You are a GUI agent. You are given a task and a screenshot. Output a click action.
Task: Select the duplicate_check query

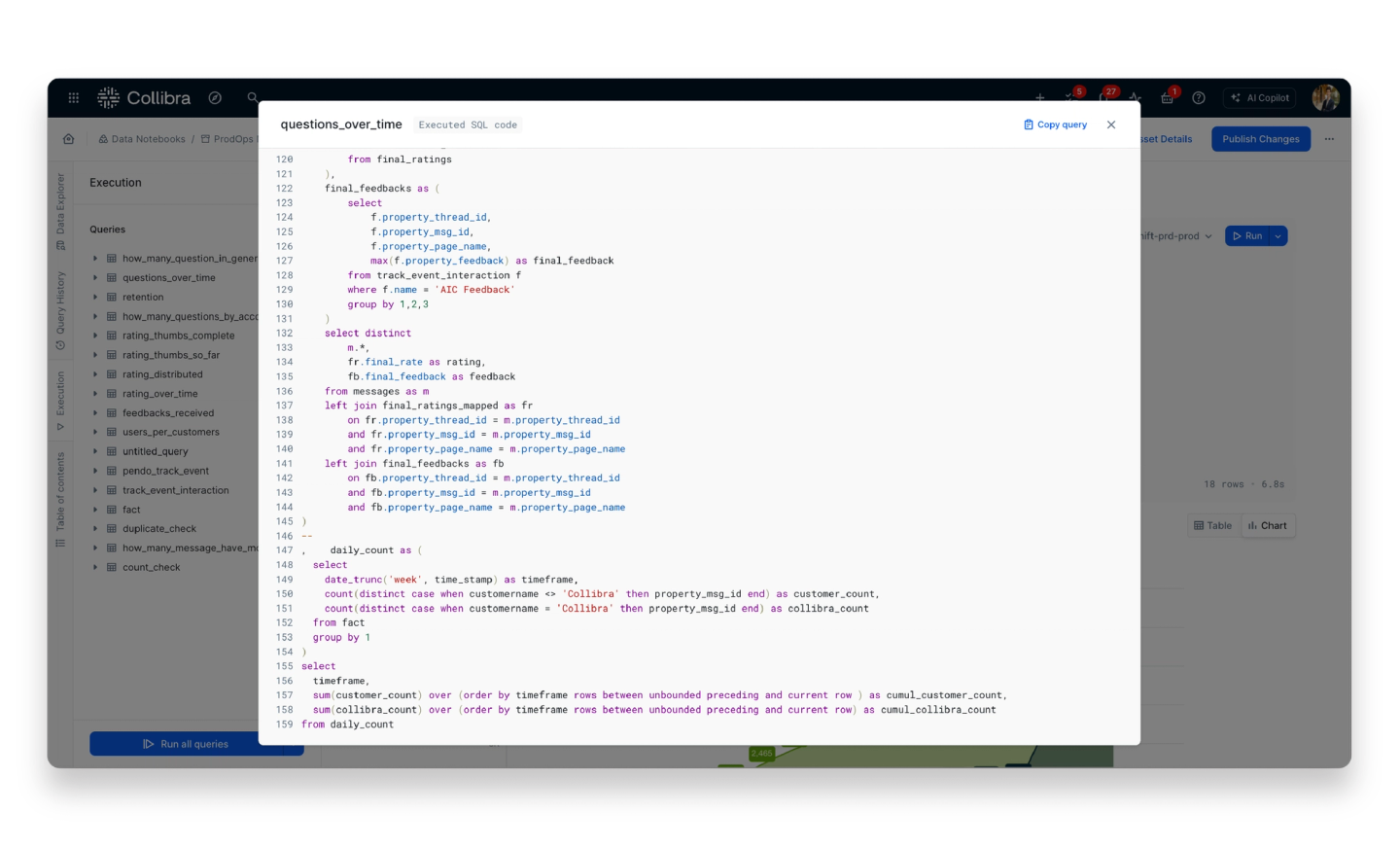pos(159,529)
